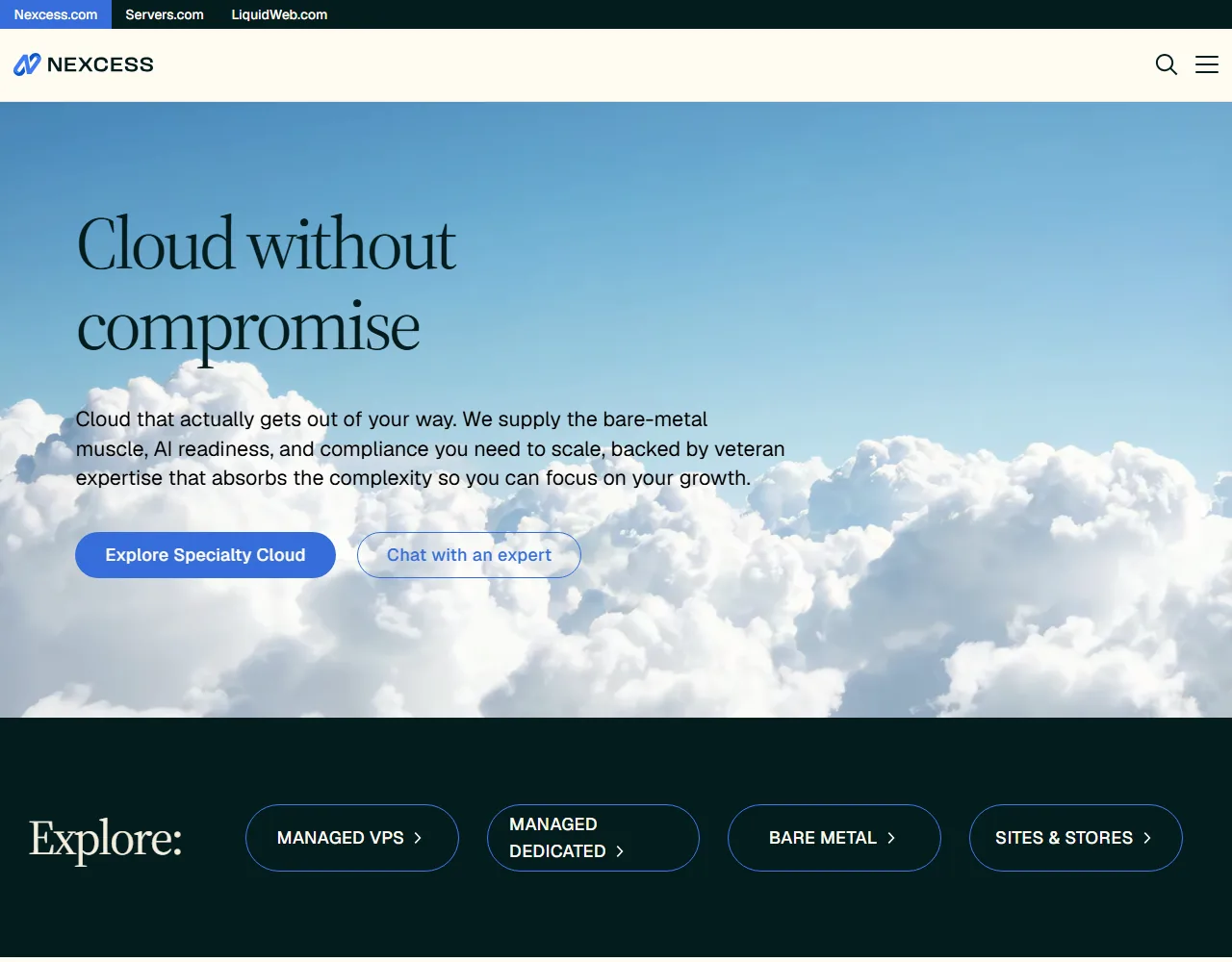Viewport: 1232px width, 962px height.
Task: Open the hamburger menu icon
Action: (1206, 64)
